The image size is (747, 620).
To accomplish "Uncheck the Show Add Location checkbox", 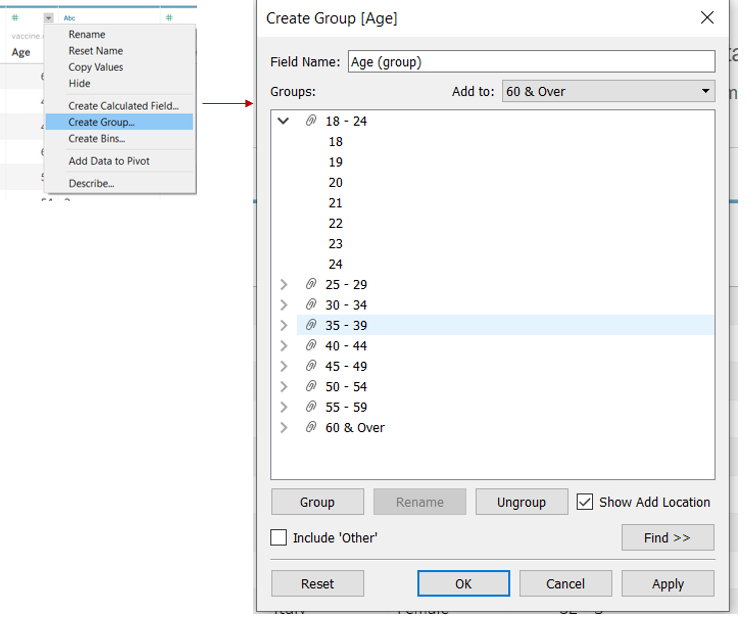I will pyautogui.click(x=585, y=502).
